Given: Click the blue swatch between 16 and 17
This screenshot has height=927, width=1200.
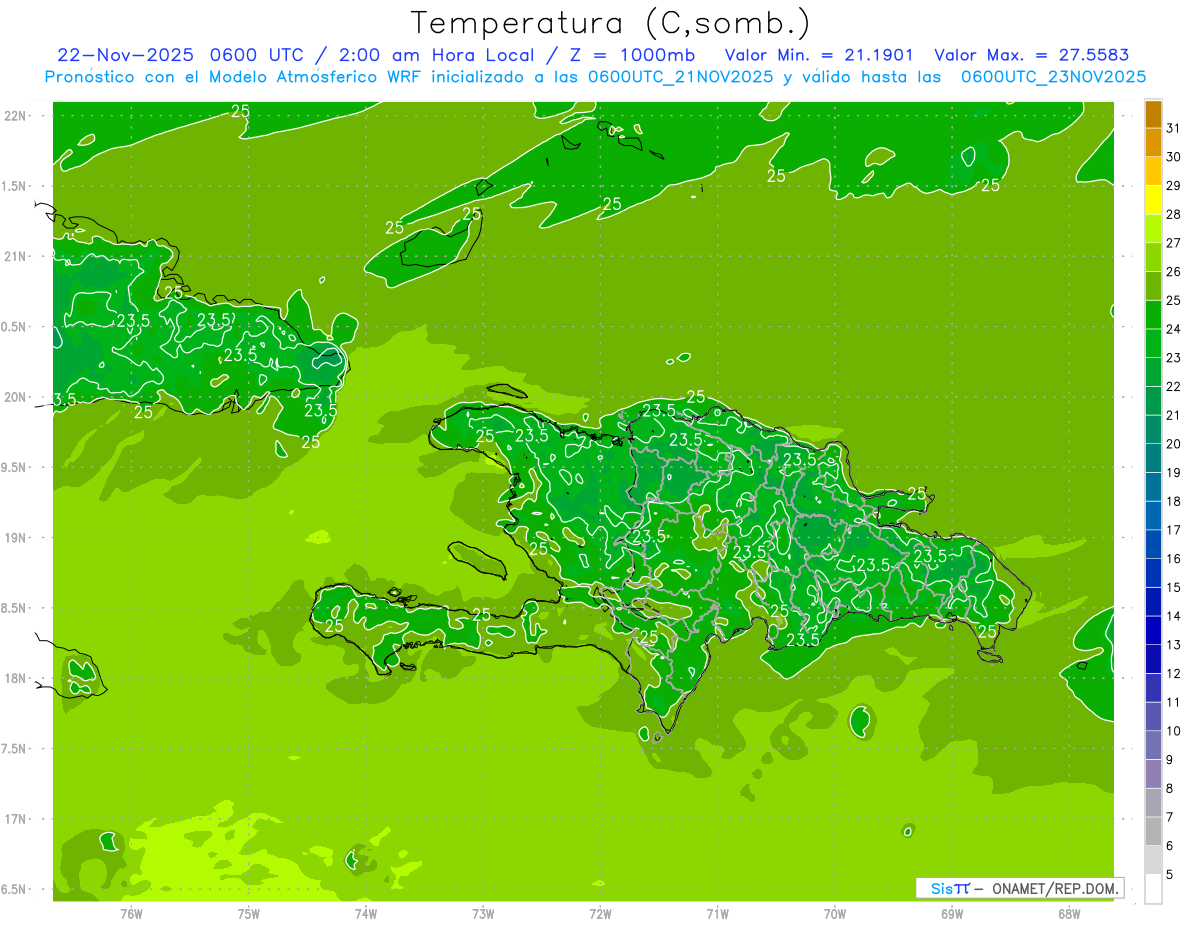Looking at the screenshot, I should pyautogui.click(x=1153, y=545).
